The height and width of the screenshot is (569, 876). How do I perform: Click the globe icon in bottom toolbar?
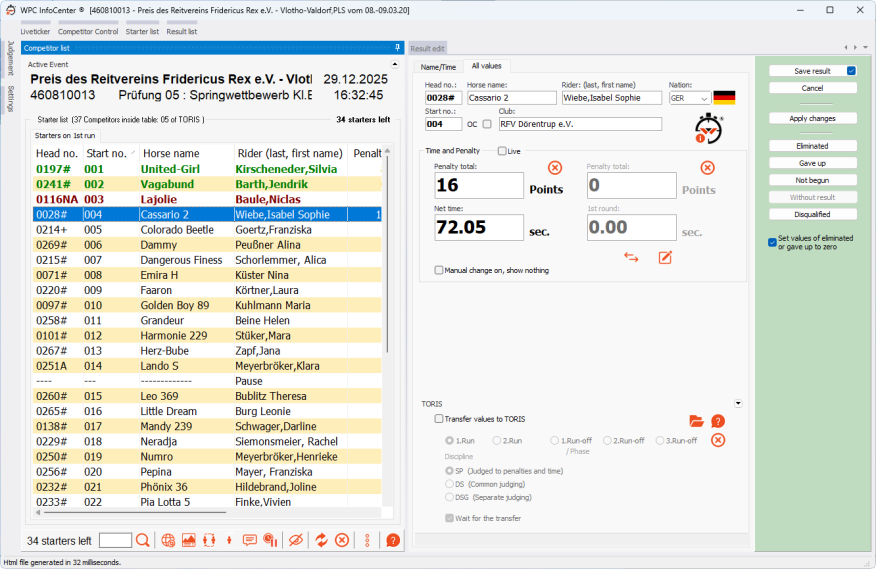point(168,540)
